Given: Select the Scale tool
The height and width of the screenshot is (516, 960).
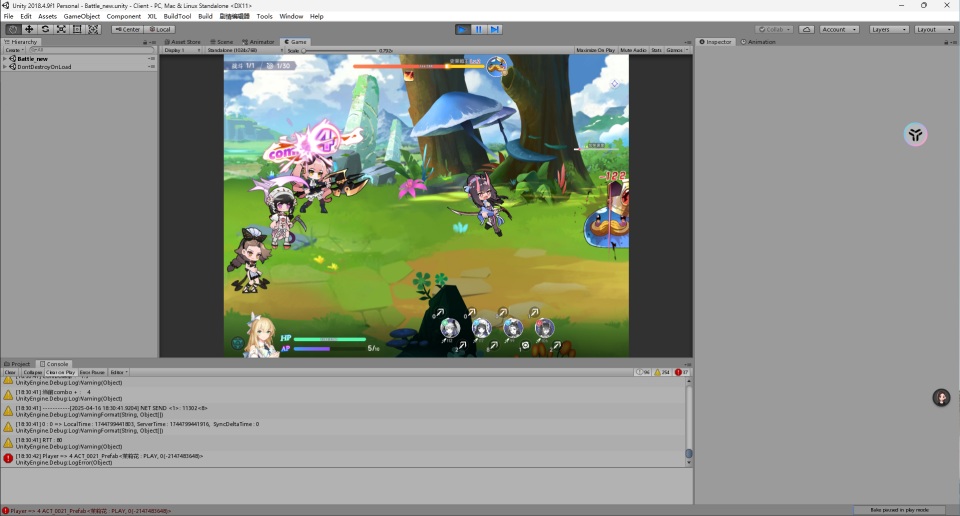Looking at the screenshot, I should 61,29.
